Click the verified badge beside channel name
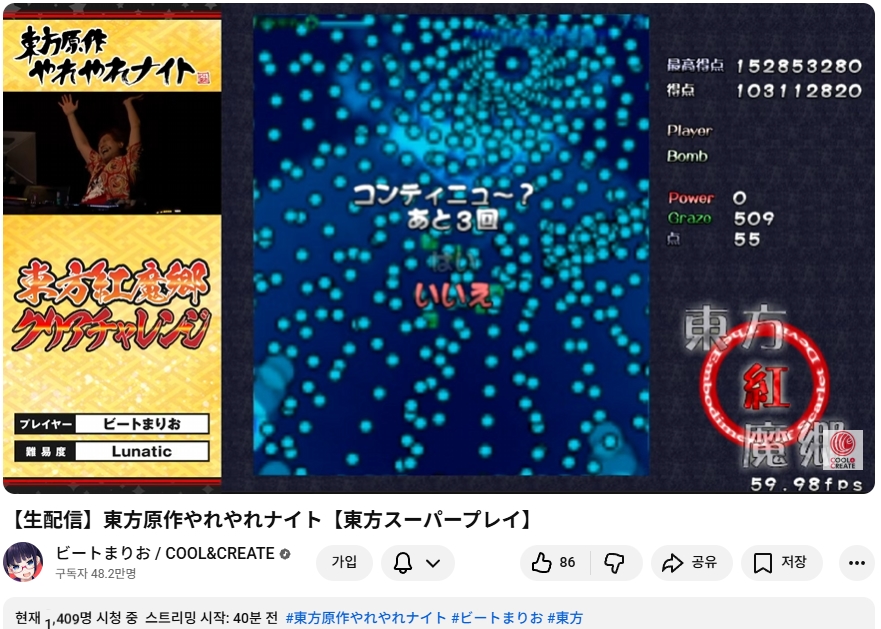 tap(285, 554)
